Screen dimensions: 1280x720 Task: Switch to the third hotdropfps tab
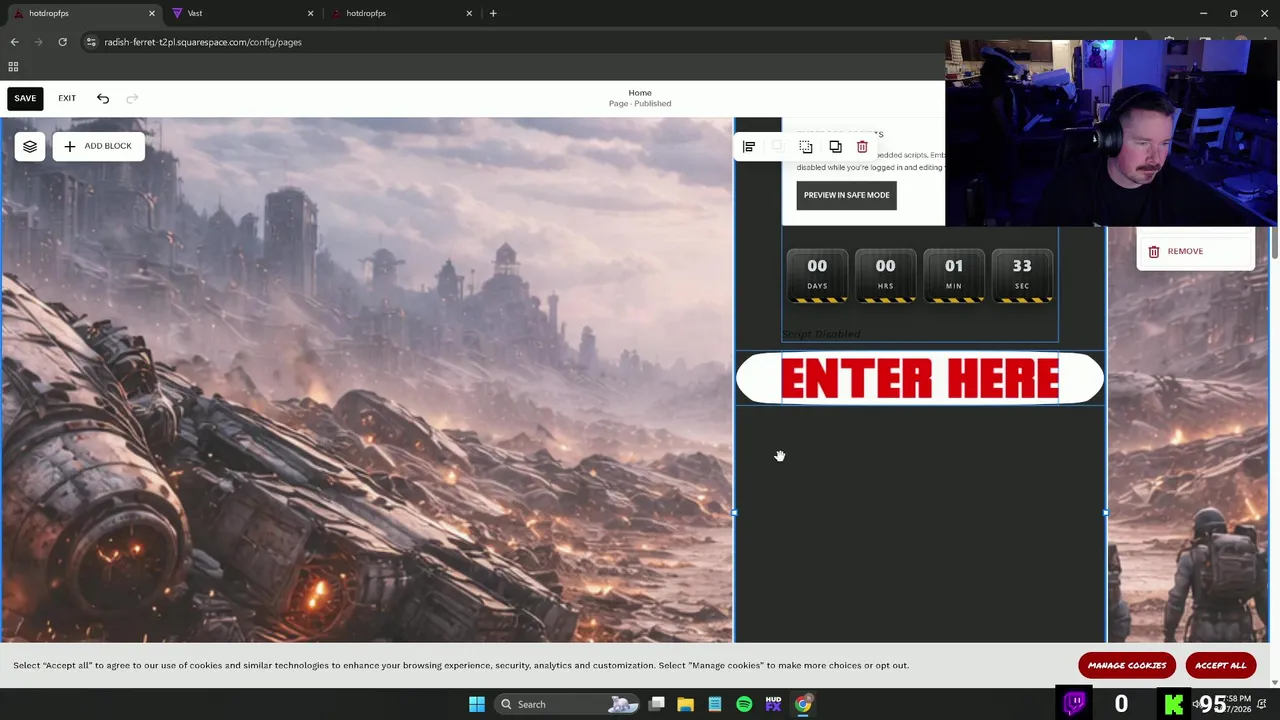(398, 13)
